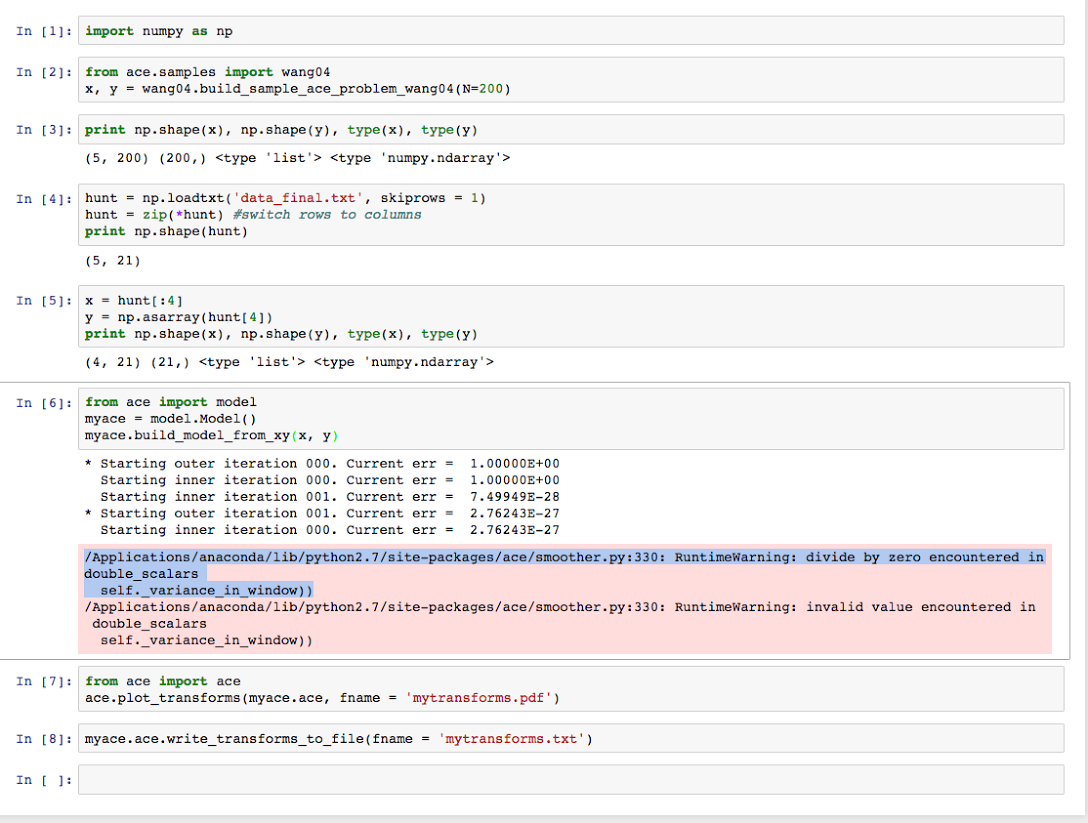Click cell 3 printing np.shape(x) and type(x)
This screenshot has height=823, width=1088.
click(571, 130)
